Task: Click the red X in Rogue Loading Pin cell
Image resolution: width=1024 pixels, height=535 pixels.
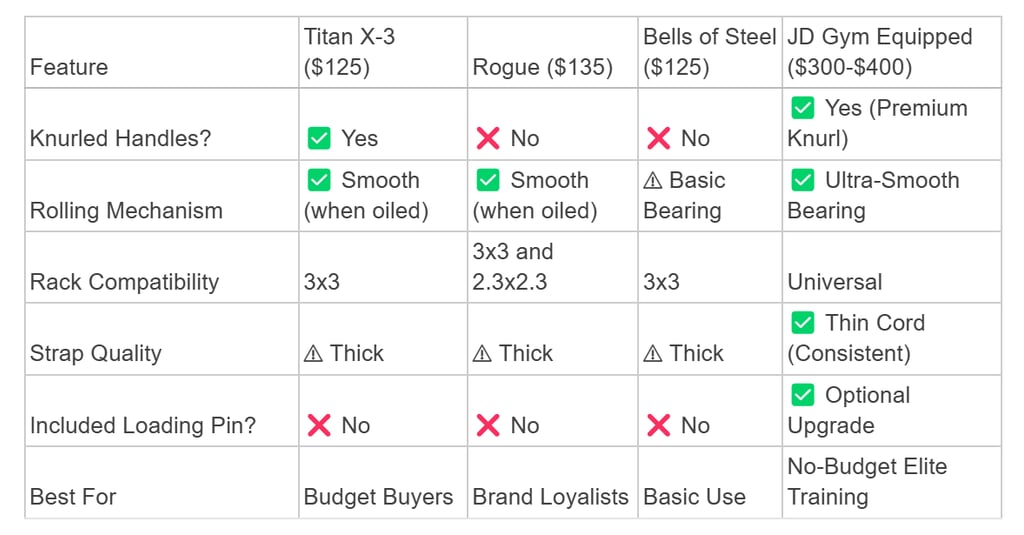Action: (488, 426)
